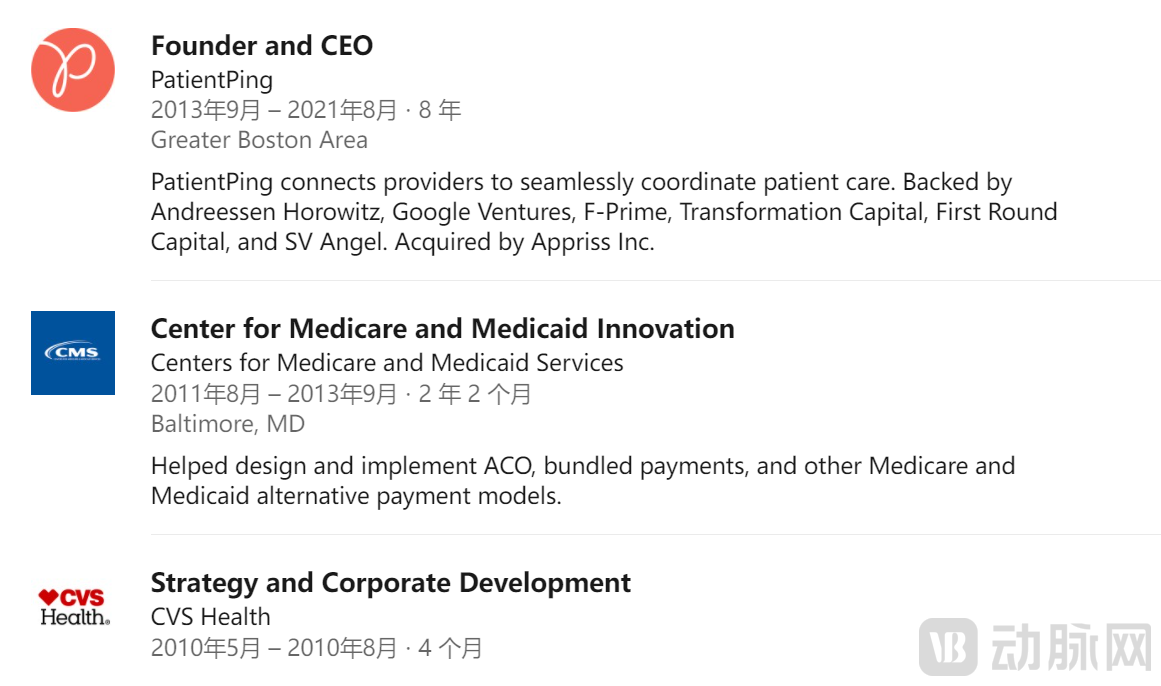
Task: Click the ACO bundled payments description text
Action: (x=583, y=481)
